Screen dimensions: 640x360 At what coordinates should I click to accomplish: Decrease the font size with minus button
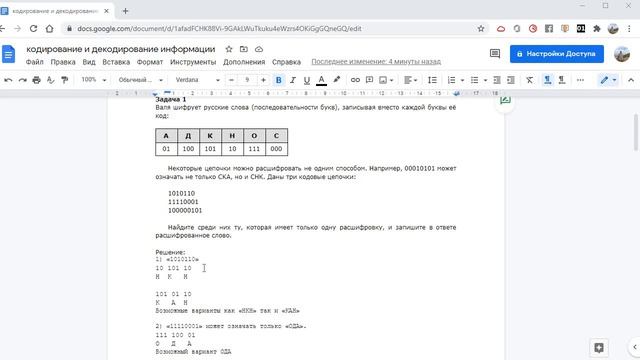[x=231, y=80]
